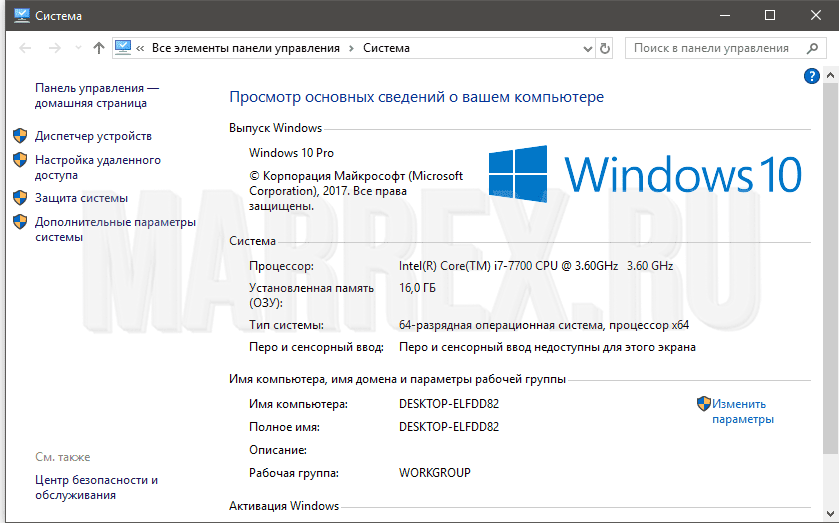The image size is (839, 523).
Task: Click shield icon beside Дополнительные параметры системы
Action: 20,222
